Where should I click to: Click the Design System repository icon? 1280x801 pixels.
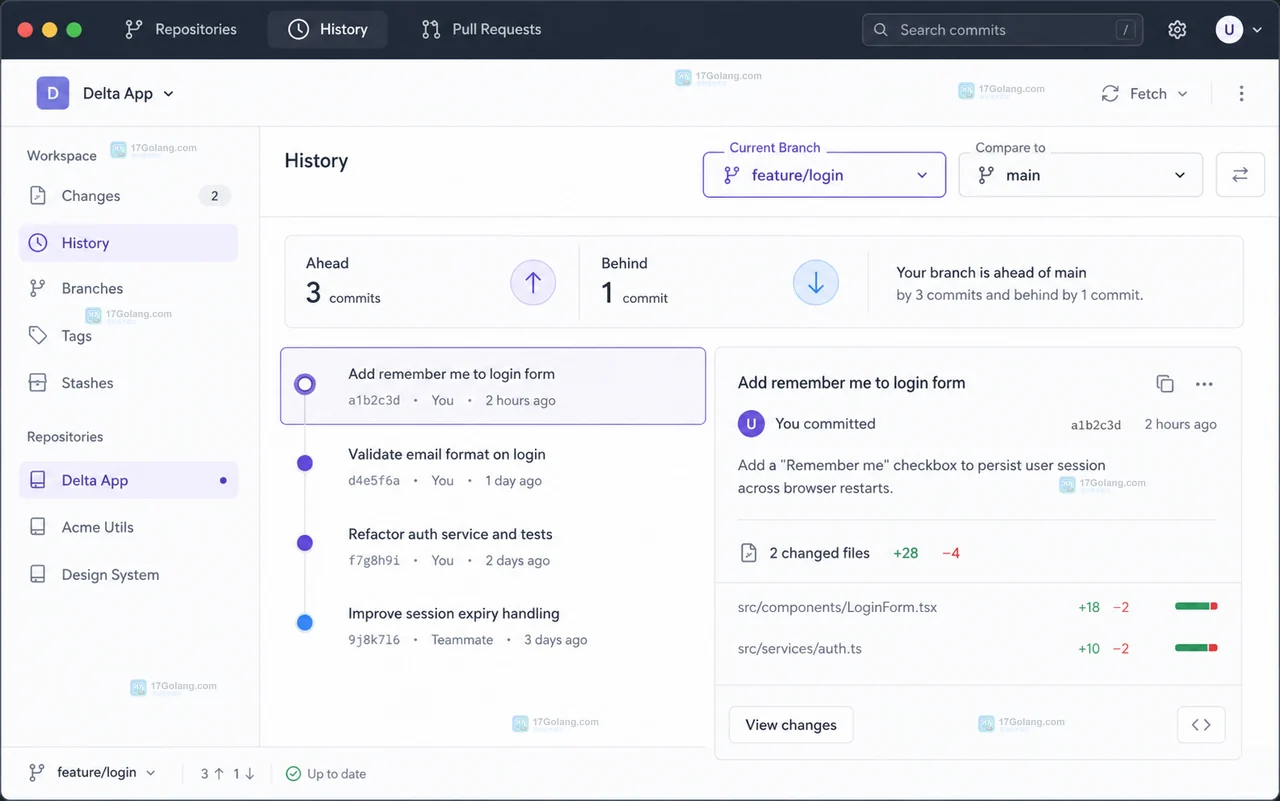[x=38, y=575]
